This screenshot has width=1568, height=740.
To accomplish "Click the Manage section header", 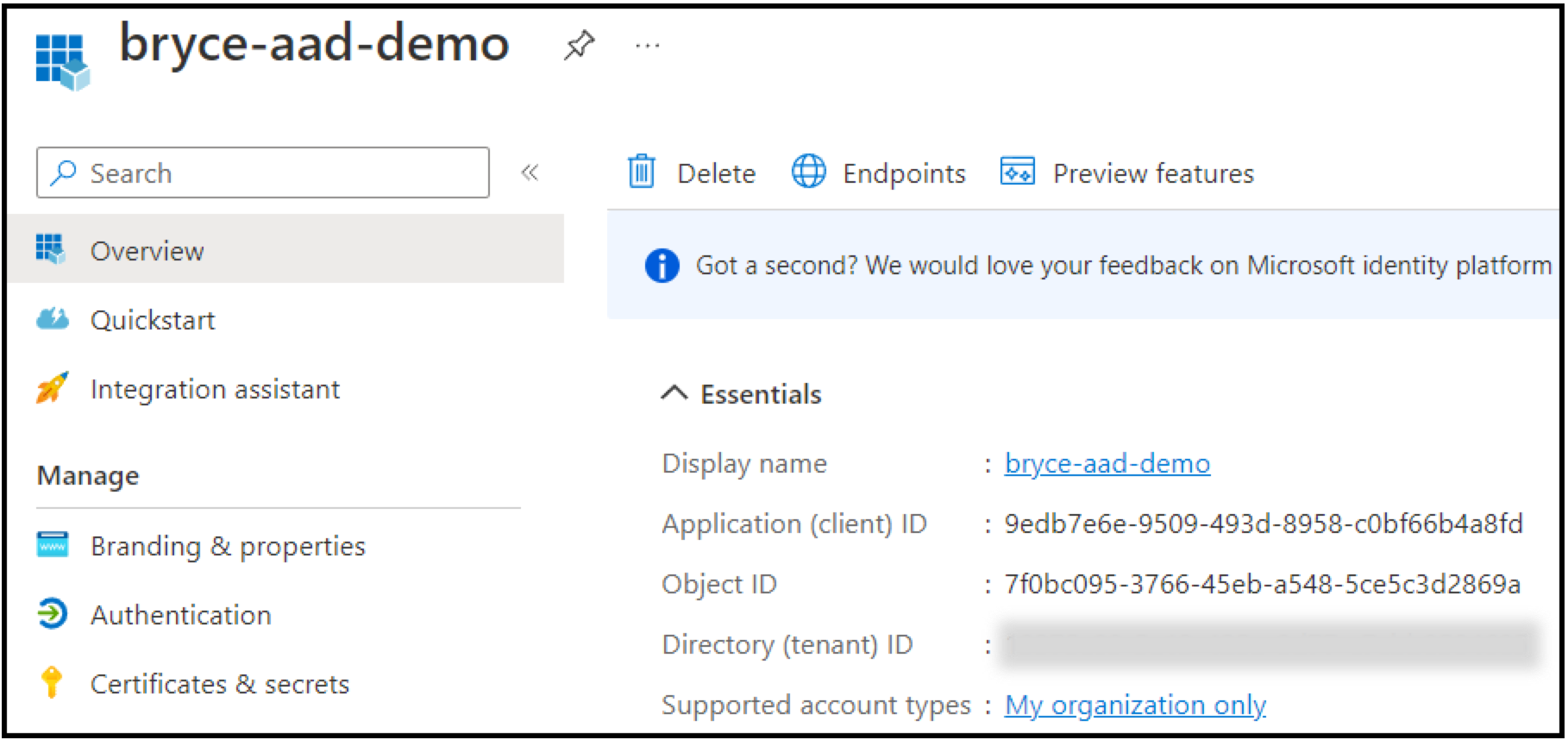I will click(x=88, y=475).
